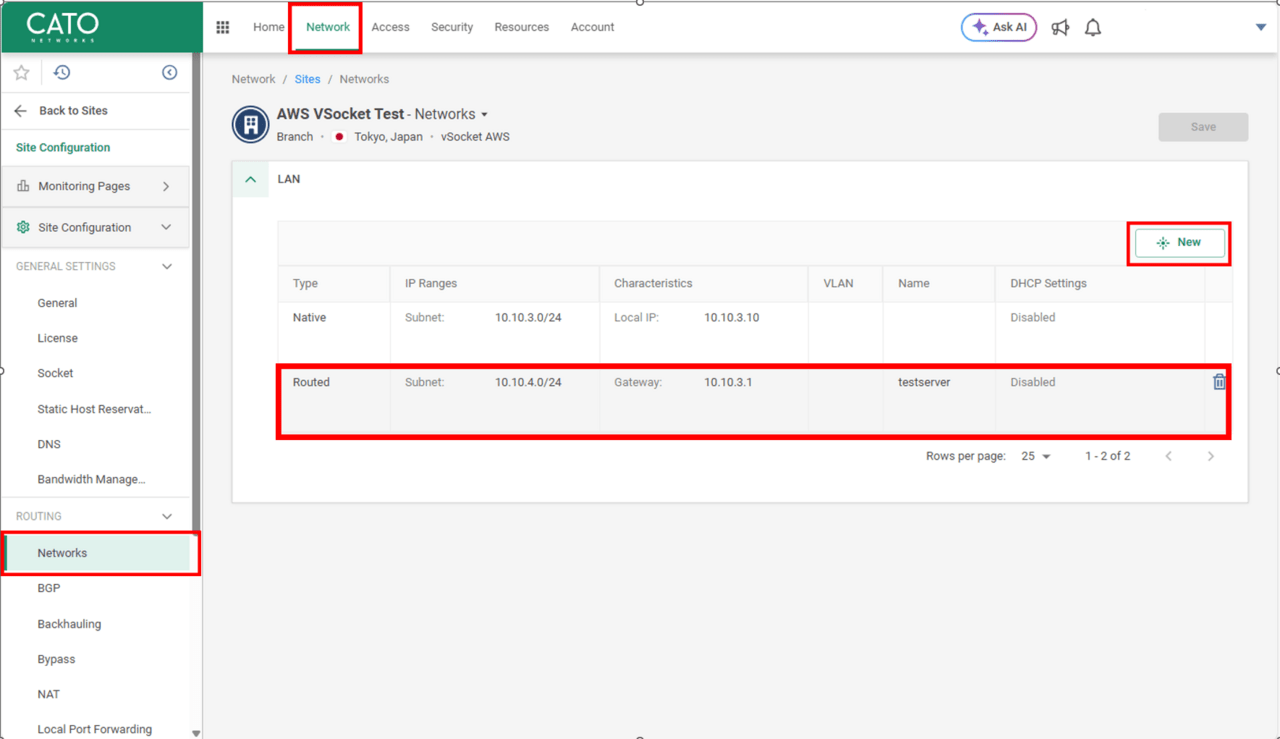Click the New network button
This screenshot has width=1280, height=739.
1179,243
